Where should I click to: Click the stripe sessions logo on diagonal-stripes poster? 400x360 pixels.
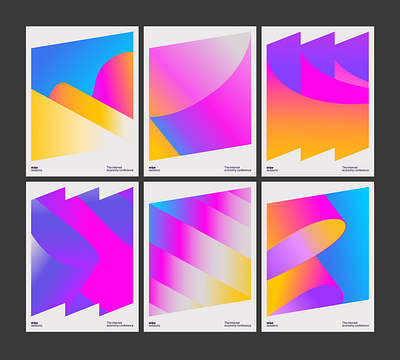(x=154, y=324)
